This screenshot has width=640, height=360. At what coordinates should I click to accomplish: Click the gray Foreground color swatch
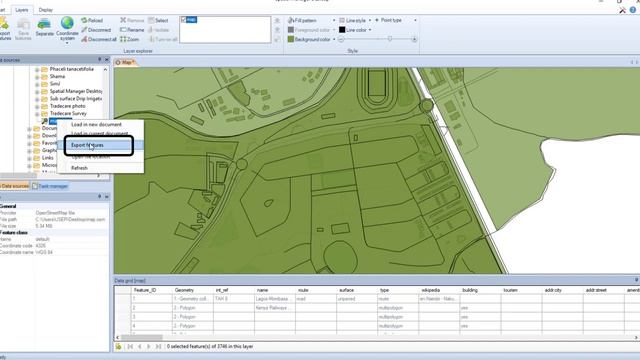coord(291,30)
